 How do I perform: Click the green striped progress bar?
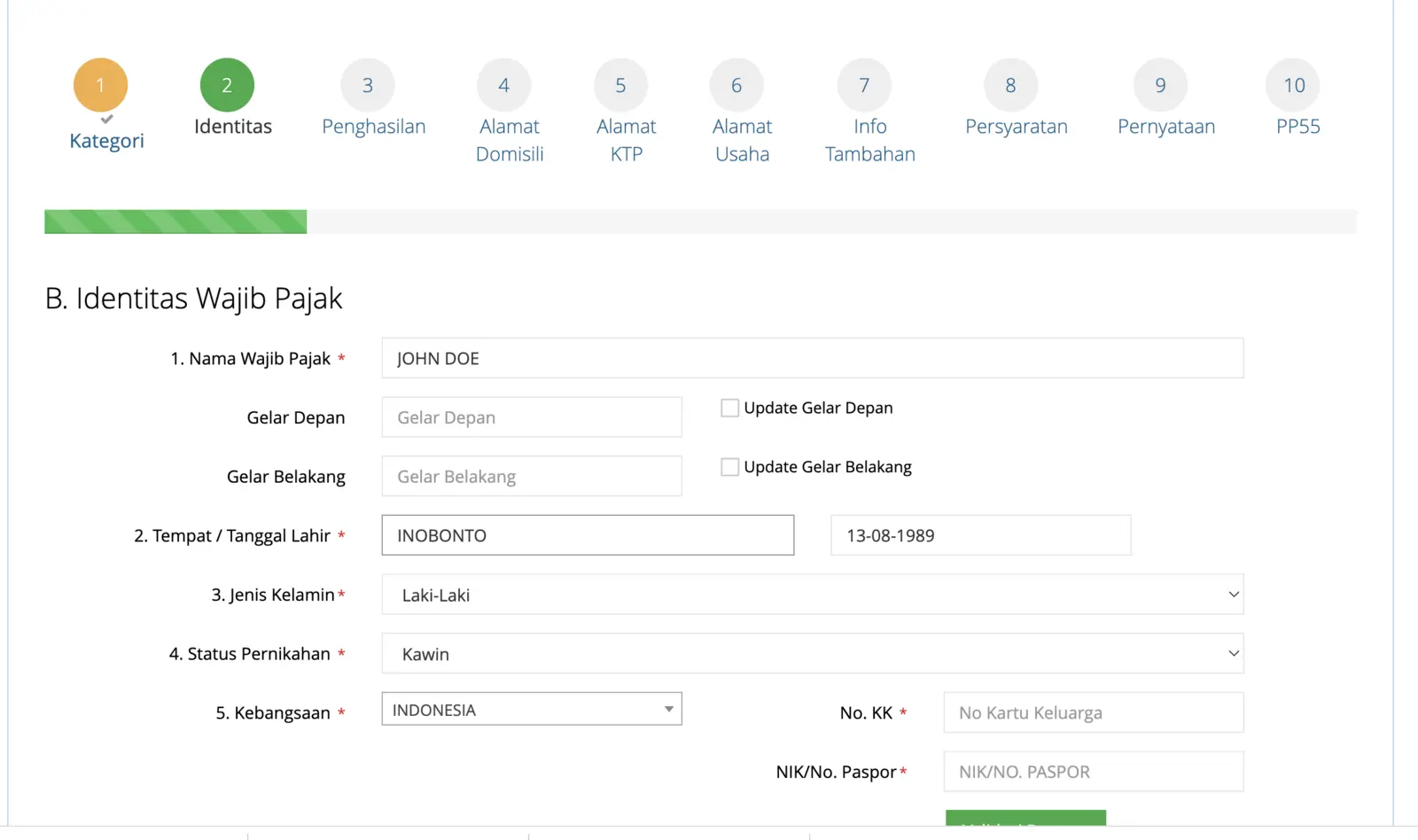[175, 222]
